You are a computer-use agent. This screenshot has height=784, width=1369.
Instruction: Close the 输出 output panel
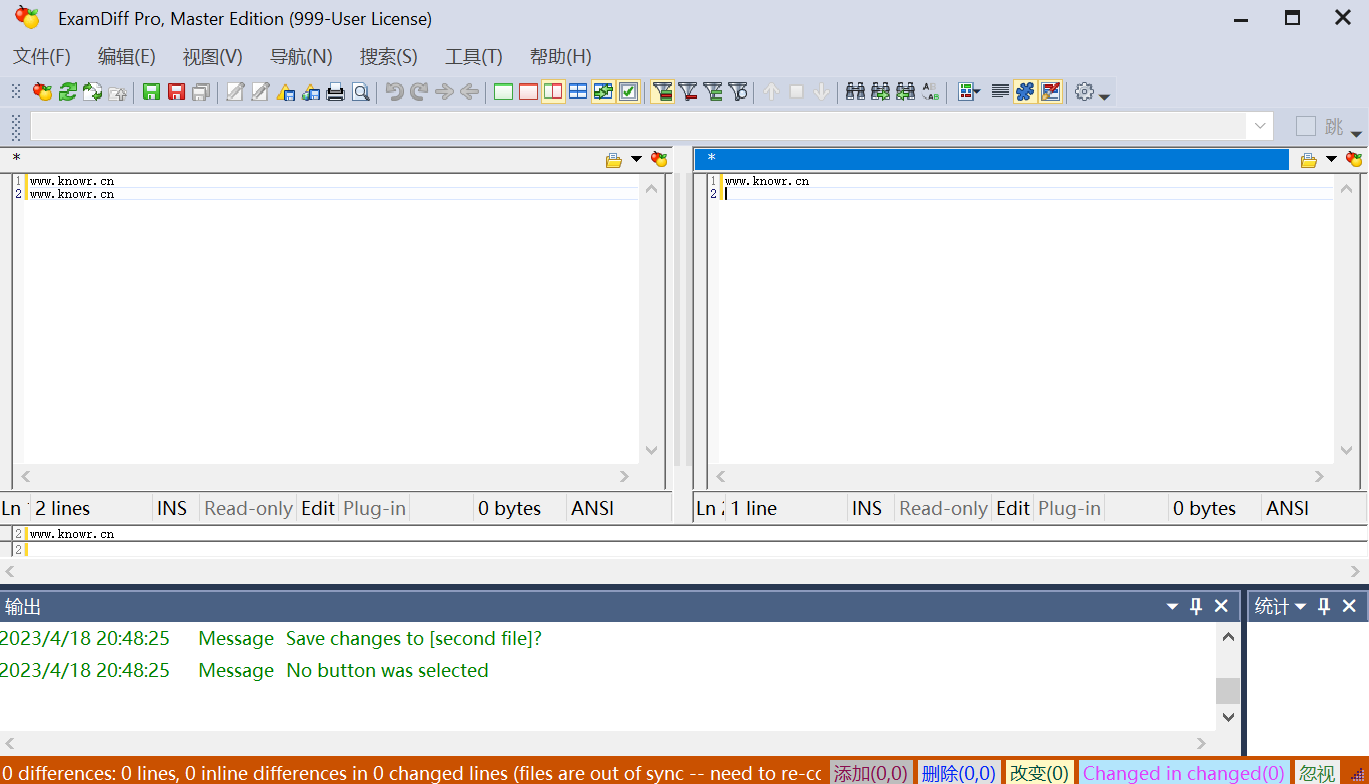click(x=1221, y=606)
